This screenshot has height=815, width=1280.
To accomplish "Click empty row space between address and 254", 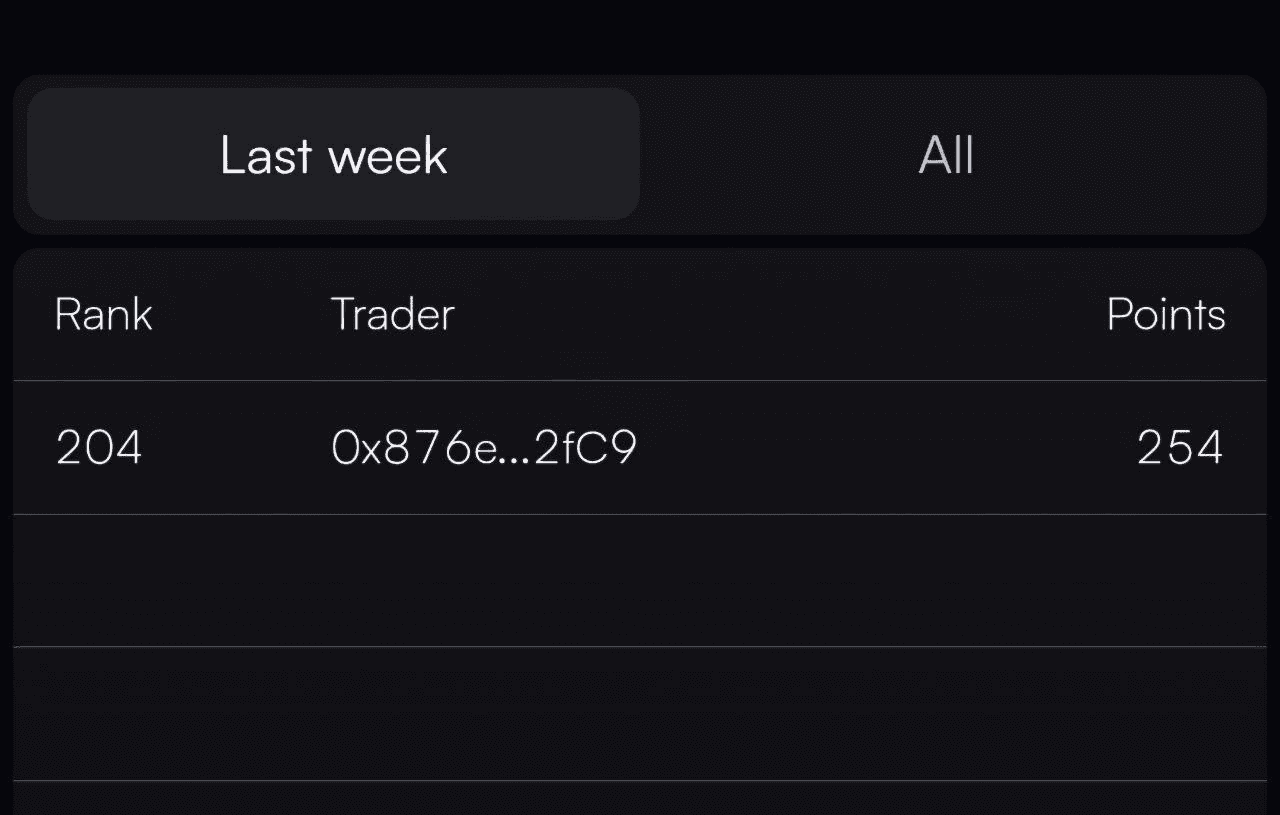I will click(x=880, y=448).
